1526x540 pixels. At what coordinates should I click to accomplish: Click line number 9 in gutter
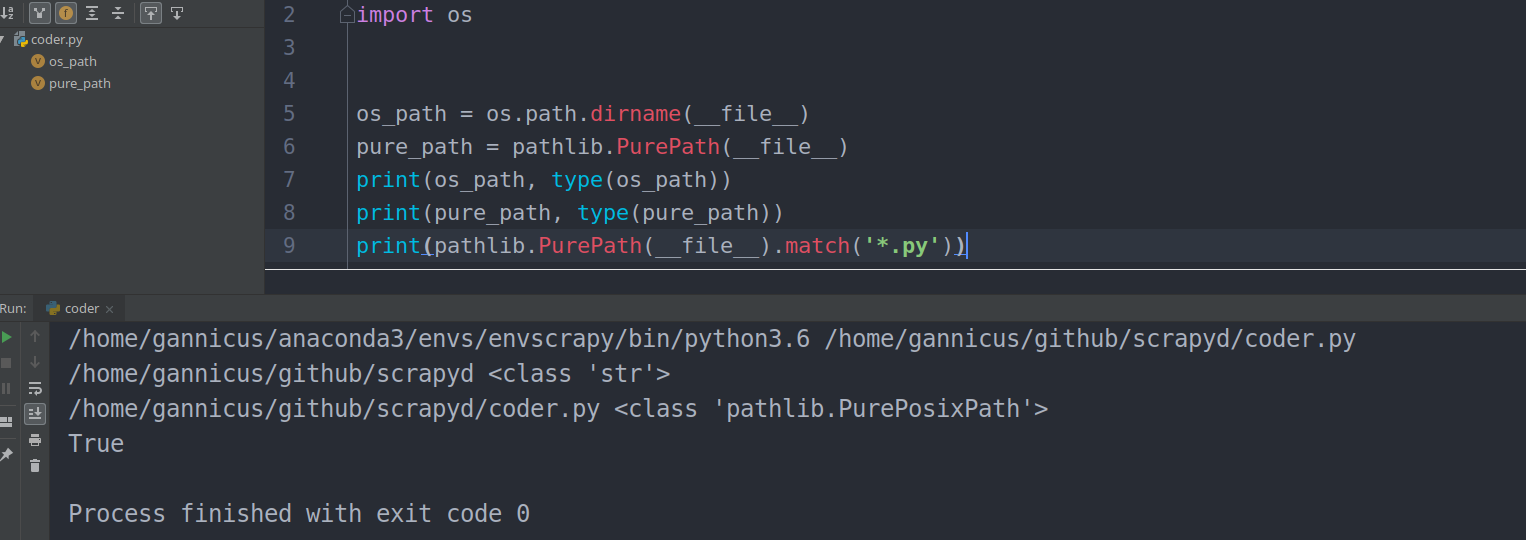pyautogui.click(x=289, y=246)
